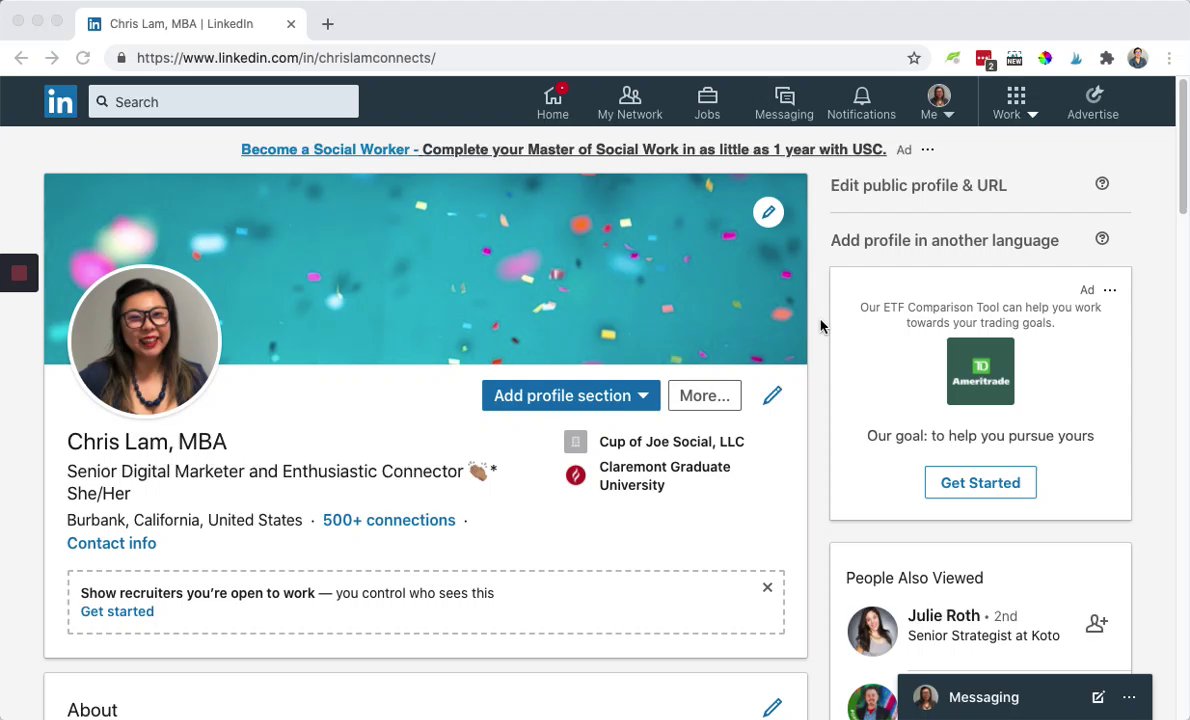Viewport: 1190px width, 720px height.
Task: Open Messaging bar more options
Action: 1129,697
